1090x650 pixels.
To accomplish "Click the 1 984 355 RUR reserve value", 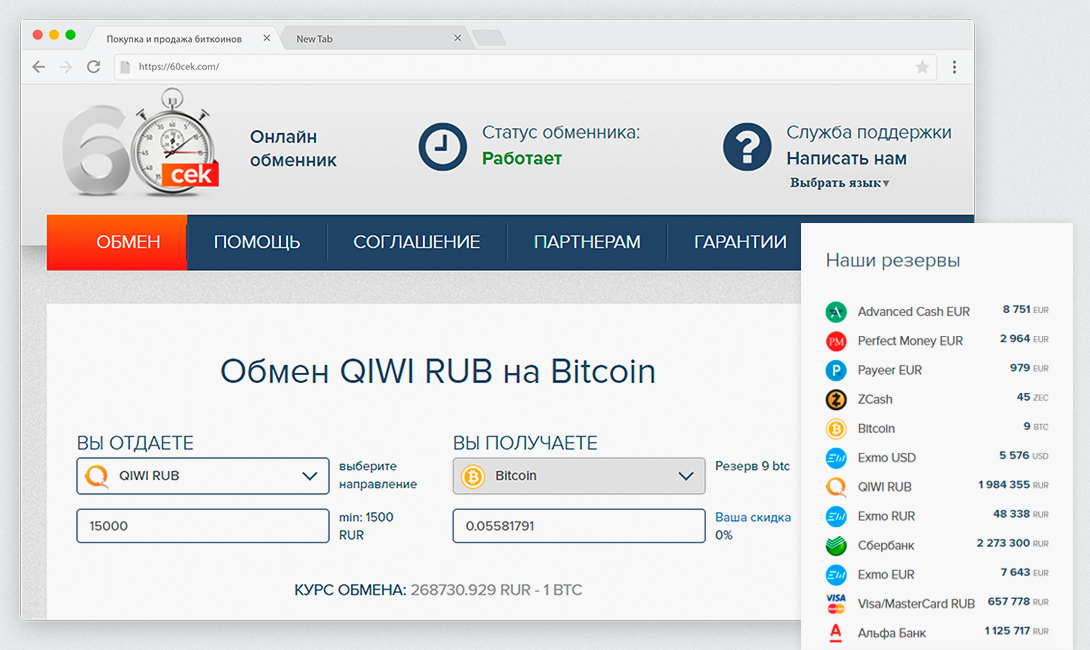I will click(1013, 485).
